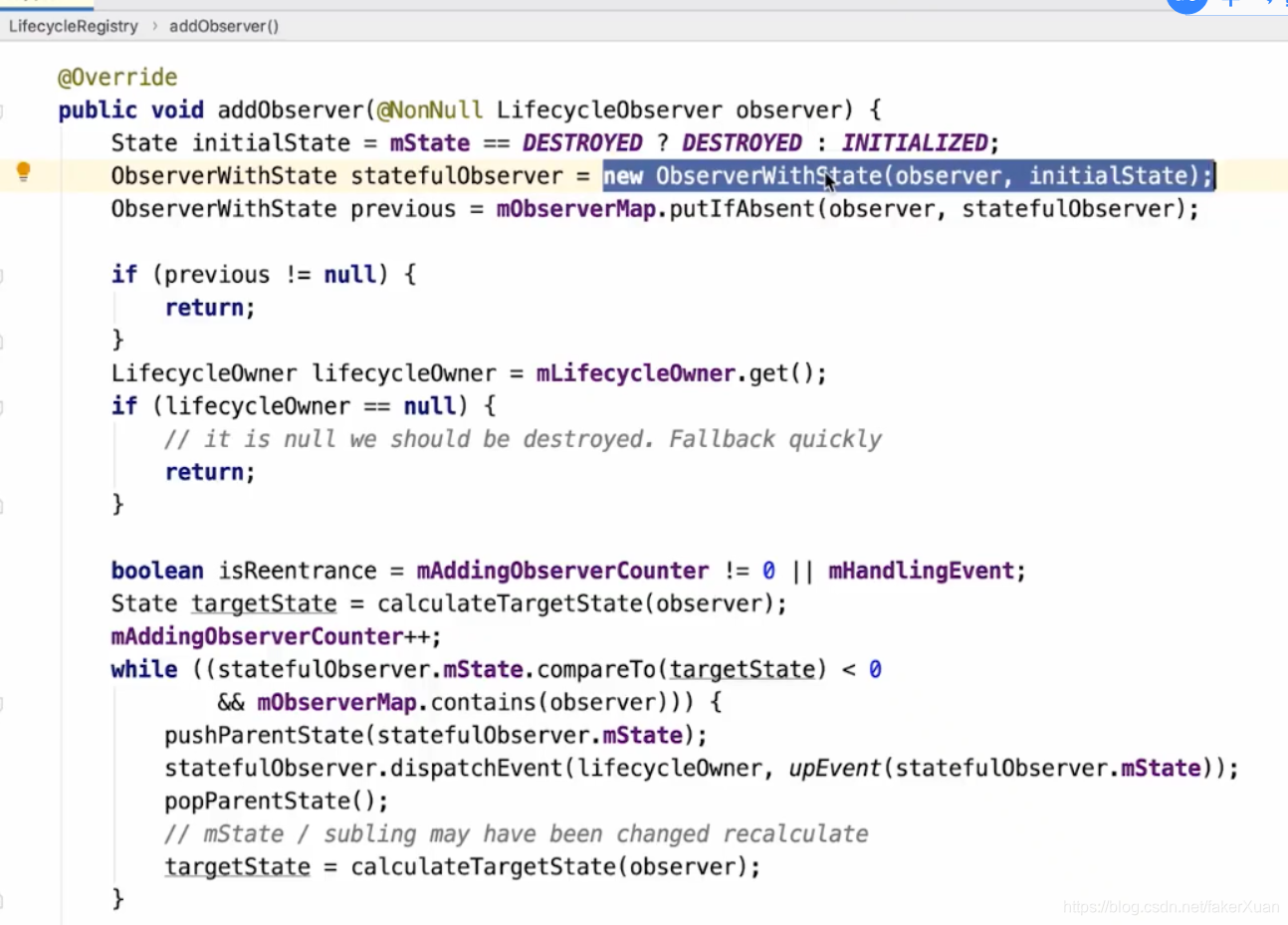Open the addObserver() breadcrumb
Image resolution: width=1288 pixels, height=925 pixels.
[x=224, y=26]
